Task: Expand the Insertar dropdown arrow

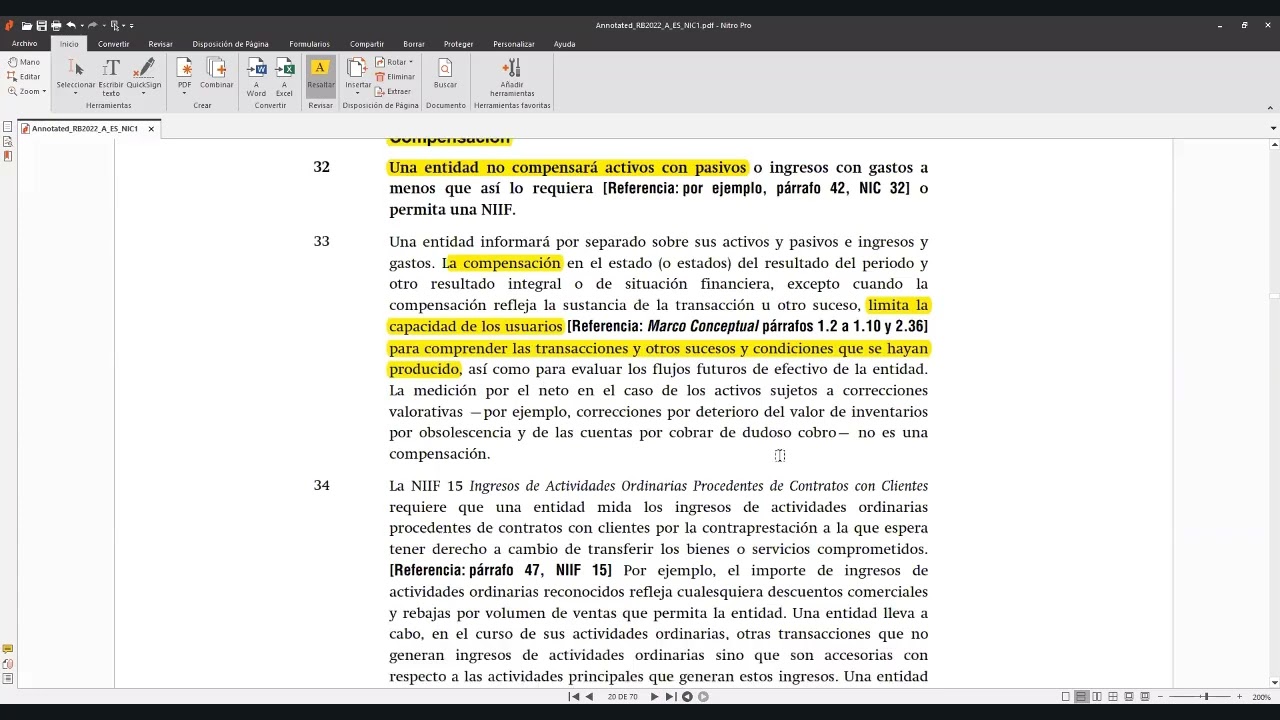Action: pos(358,93)
